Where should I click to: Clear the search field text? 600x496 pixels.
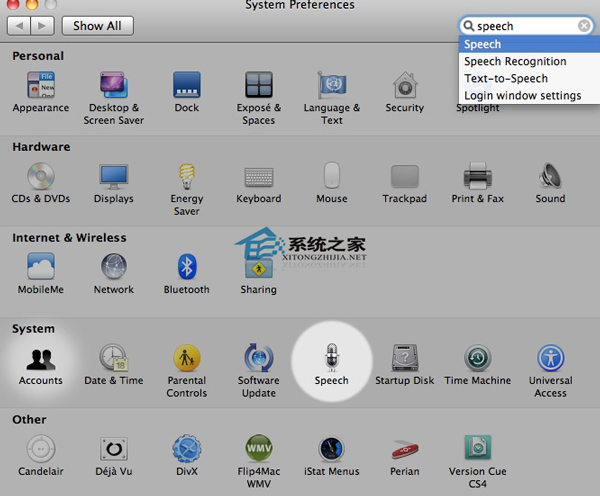tap(584, 26)
